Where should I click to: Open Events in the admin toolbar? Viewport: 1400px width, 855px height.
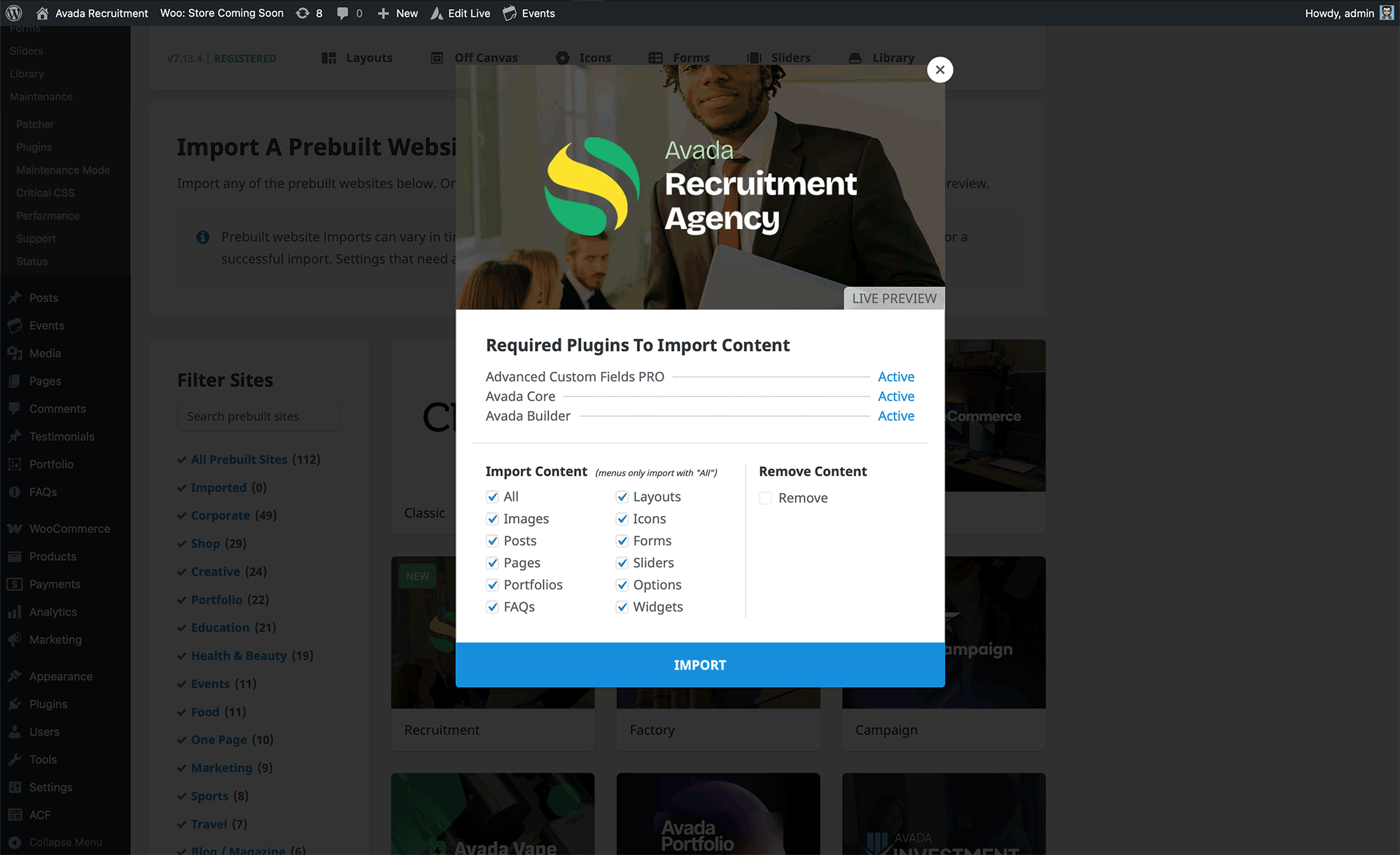tap(537, 13)
